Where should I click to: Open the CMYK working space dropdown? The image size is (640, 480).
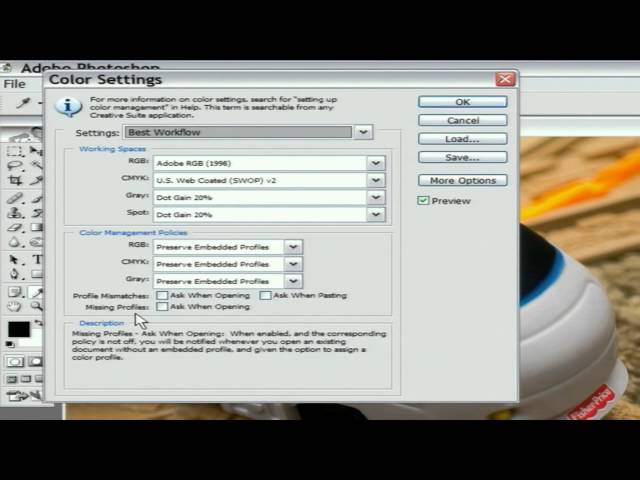click(x=376, y=180)
